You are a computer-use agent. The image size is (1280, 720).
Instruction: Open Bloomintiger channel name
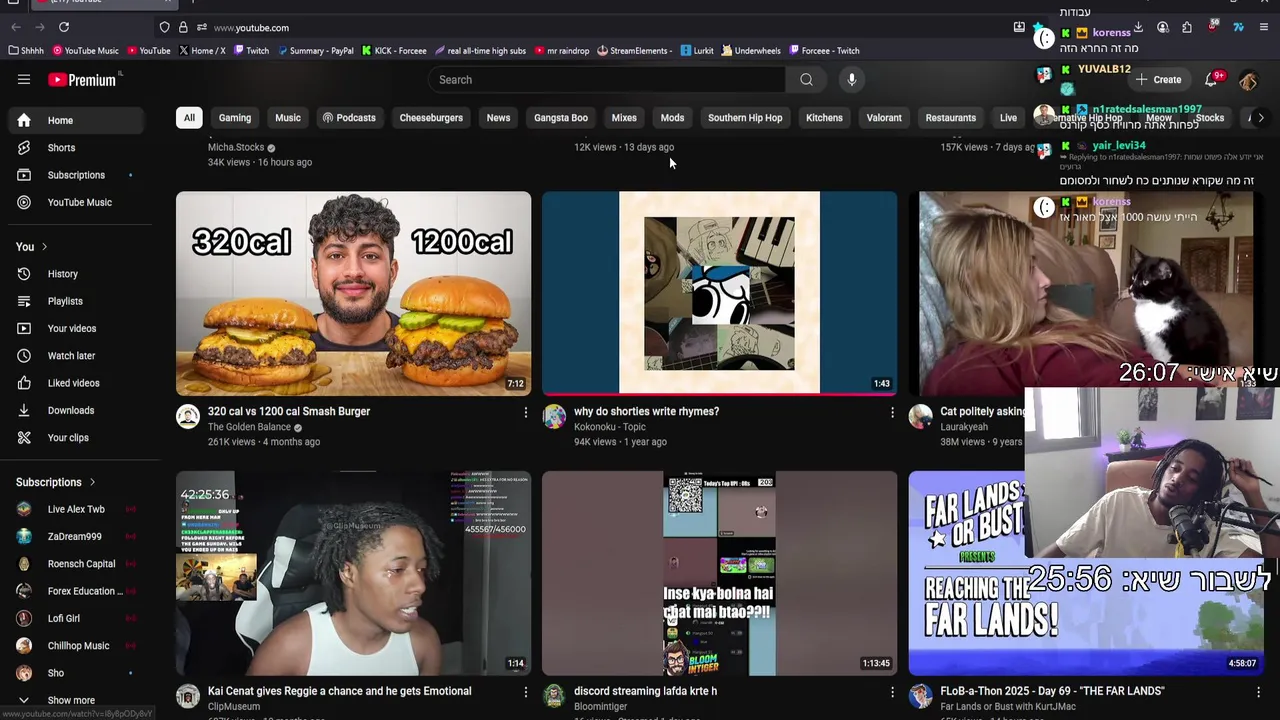click(600, 707)
